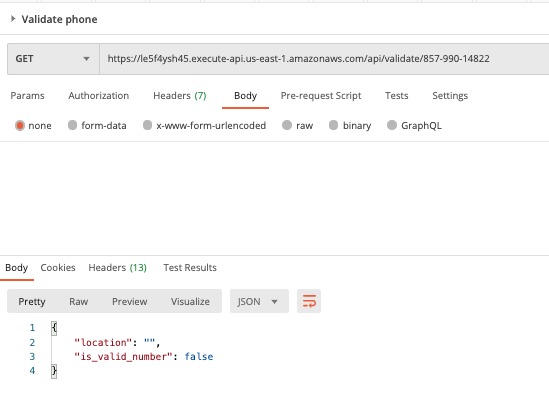Select the form-data radio button
The width and height of the screenshot is (549, 410).
(x=72, y=125)
